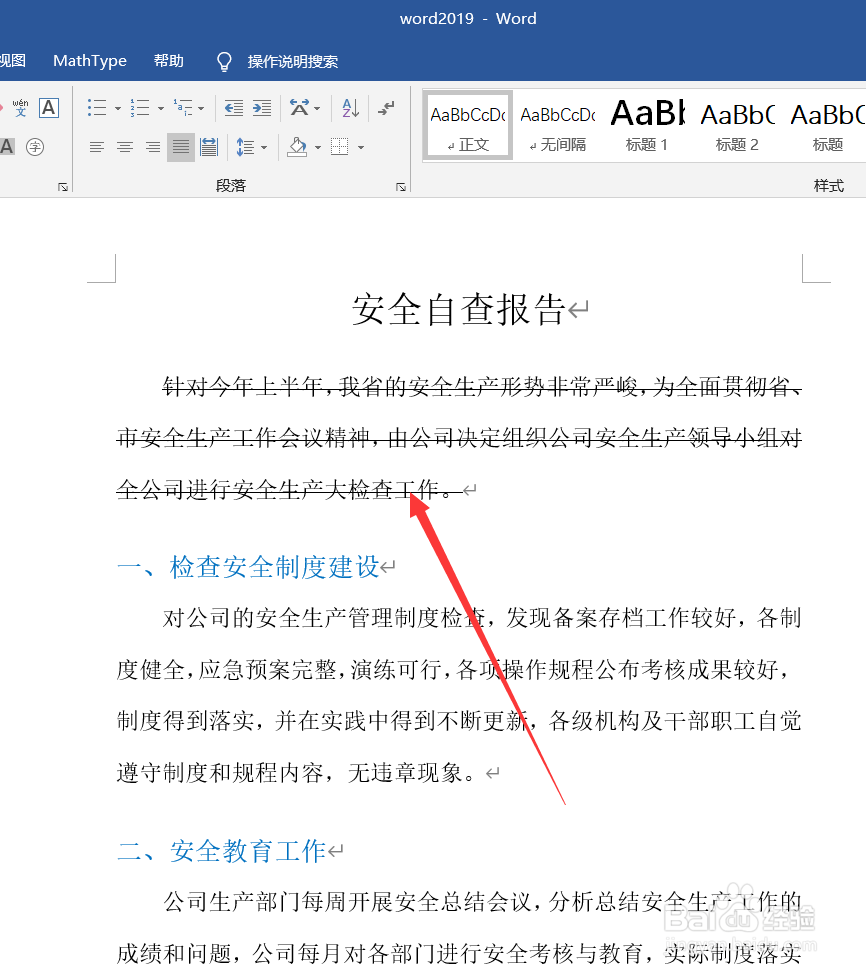
Task: Apply the 标题 1 style
Action: click(x=646, y=124)
